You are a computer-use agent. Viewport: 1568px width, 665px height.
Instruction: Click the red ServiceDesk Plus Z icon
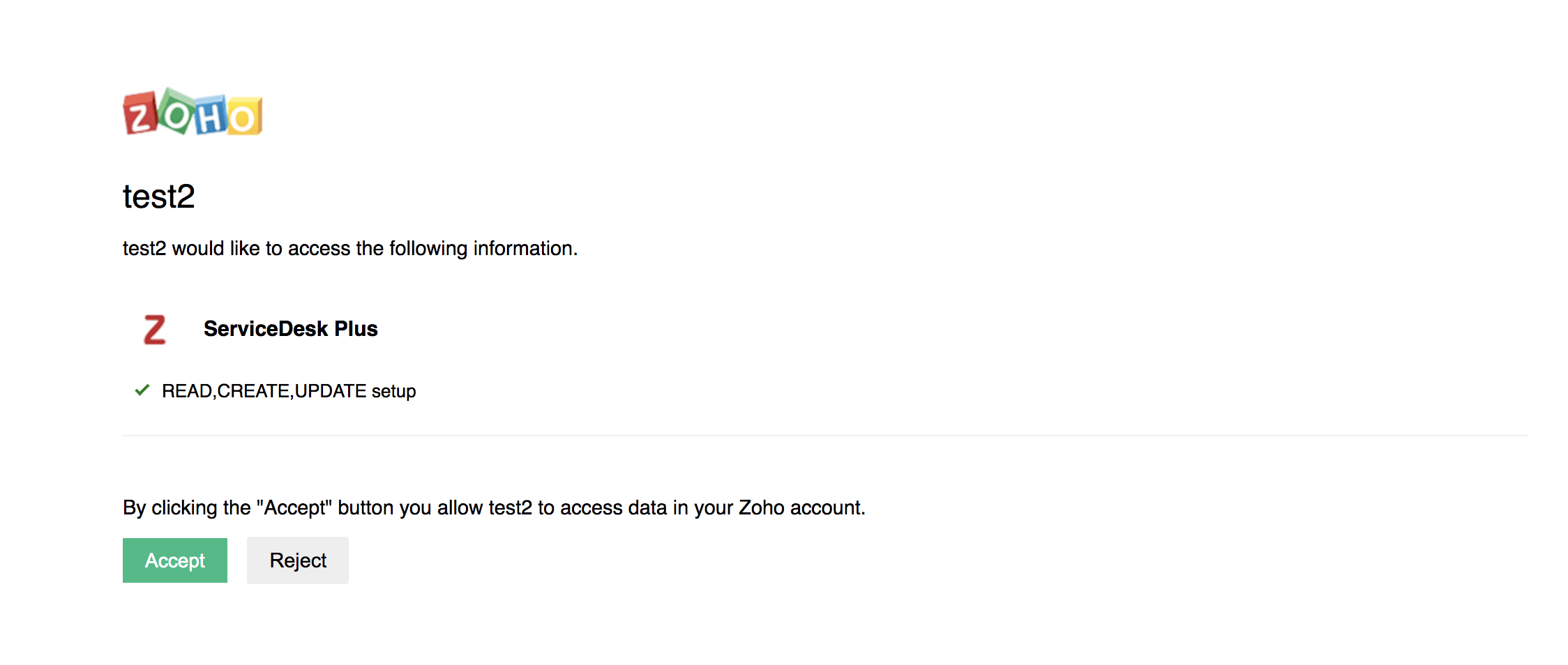[x=154, y=330]
